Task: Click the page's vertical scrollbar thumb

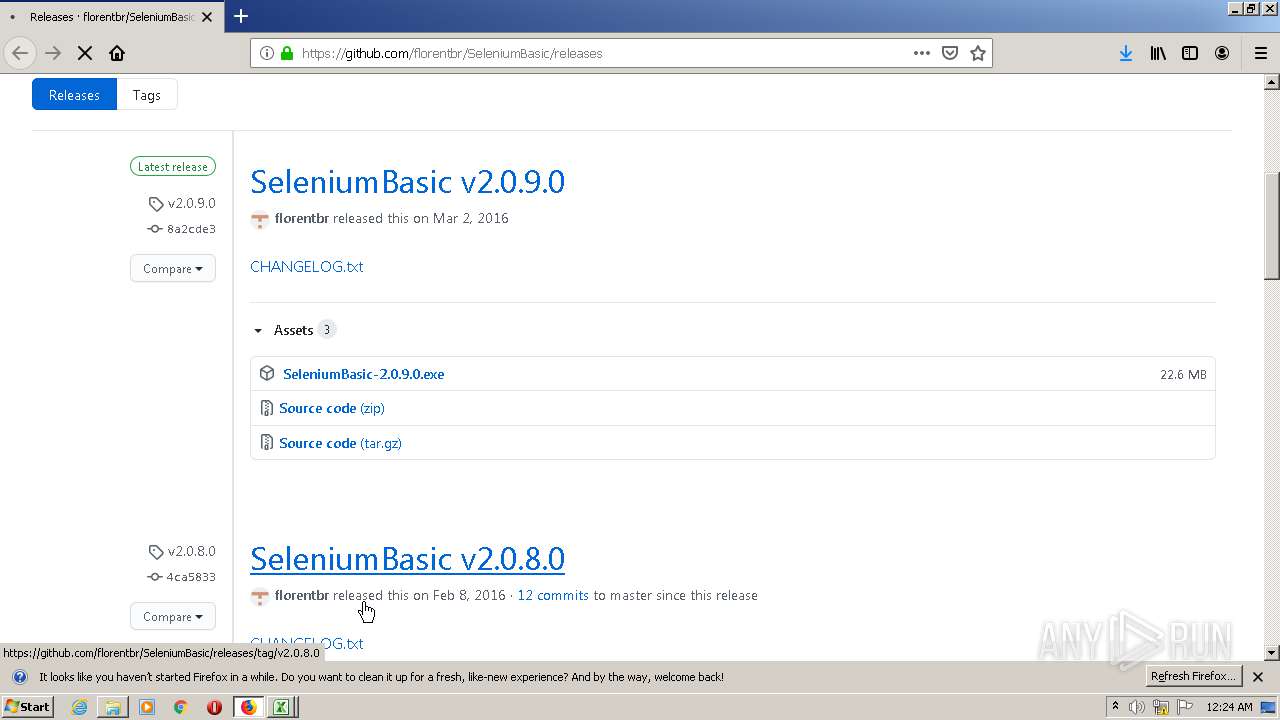Action: tap(1272, 226)
